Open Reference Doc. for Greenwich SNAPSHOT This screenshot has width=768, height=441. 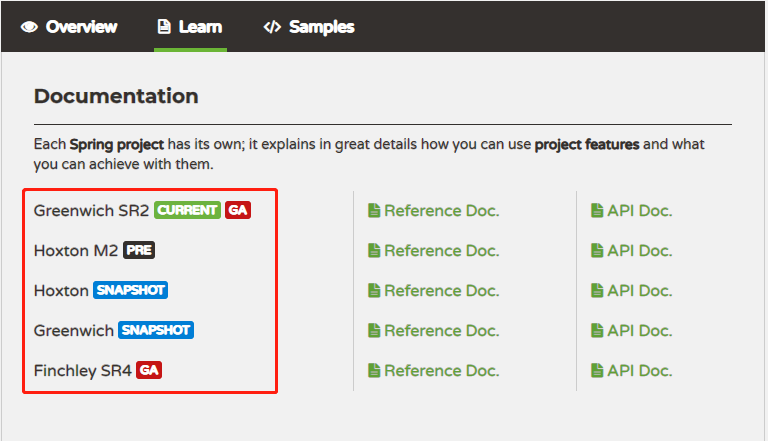tap(433, 331)
